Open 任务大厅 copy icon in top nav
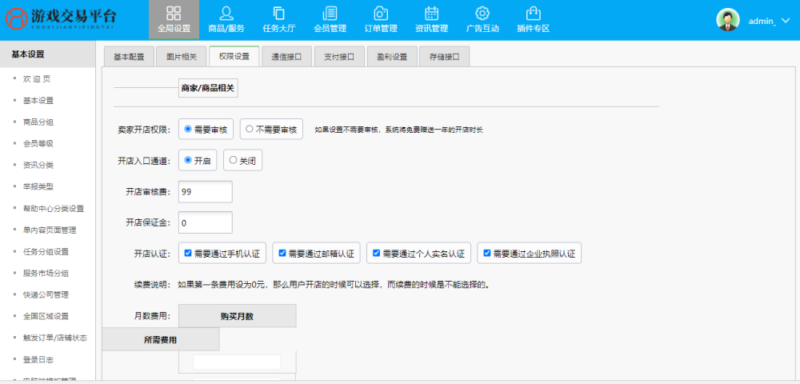This screenshot has height=384, width=800. coord(279,13)
